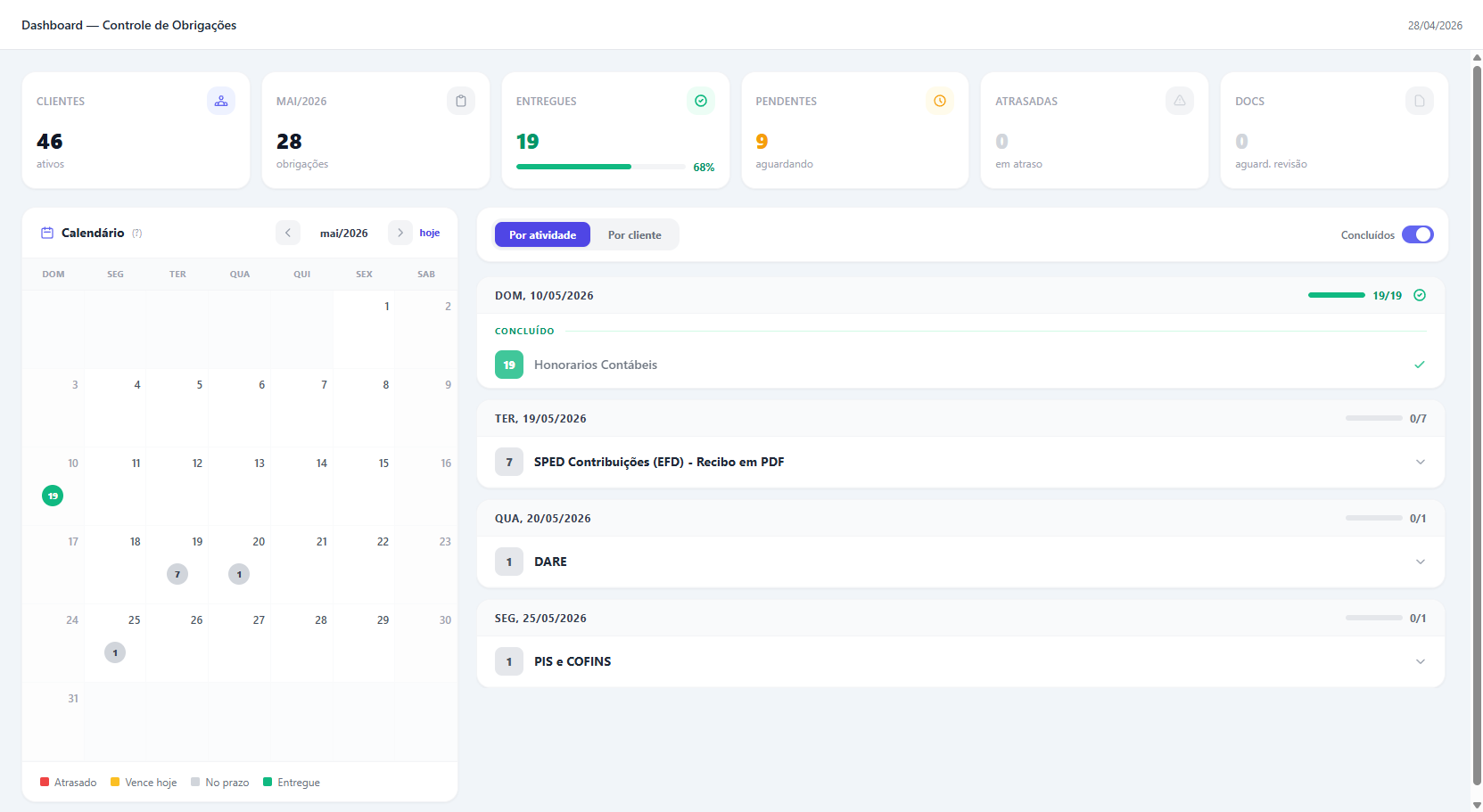Select day 15 in the calendar

pyautogui.click(x=364, y=486)
